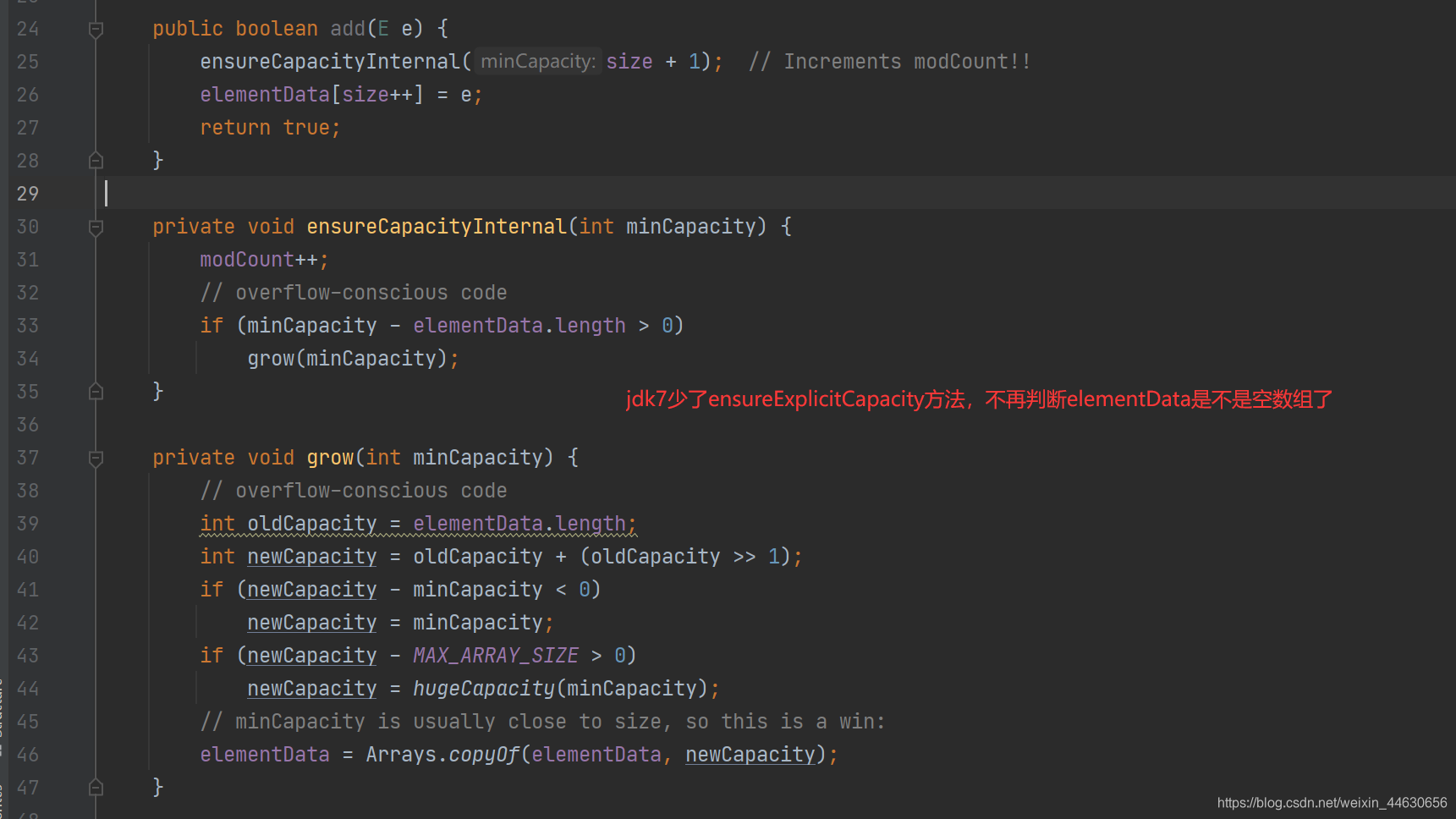Click line number 46 in gutter

click(28, 755)
